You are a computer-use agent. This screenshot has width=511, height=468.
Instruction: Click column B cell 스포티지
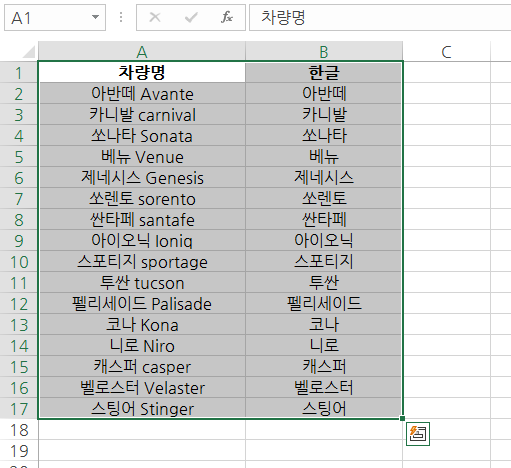click(324, 261)
